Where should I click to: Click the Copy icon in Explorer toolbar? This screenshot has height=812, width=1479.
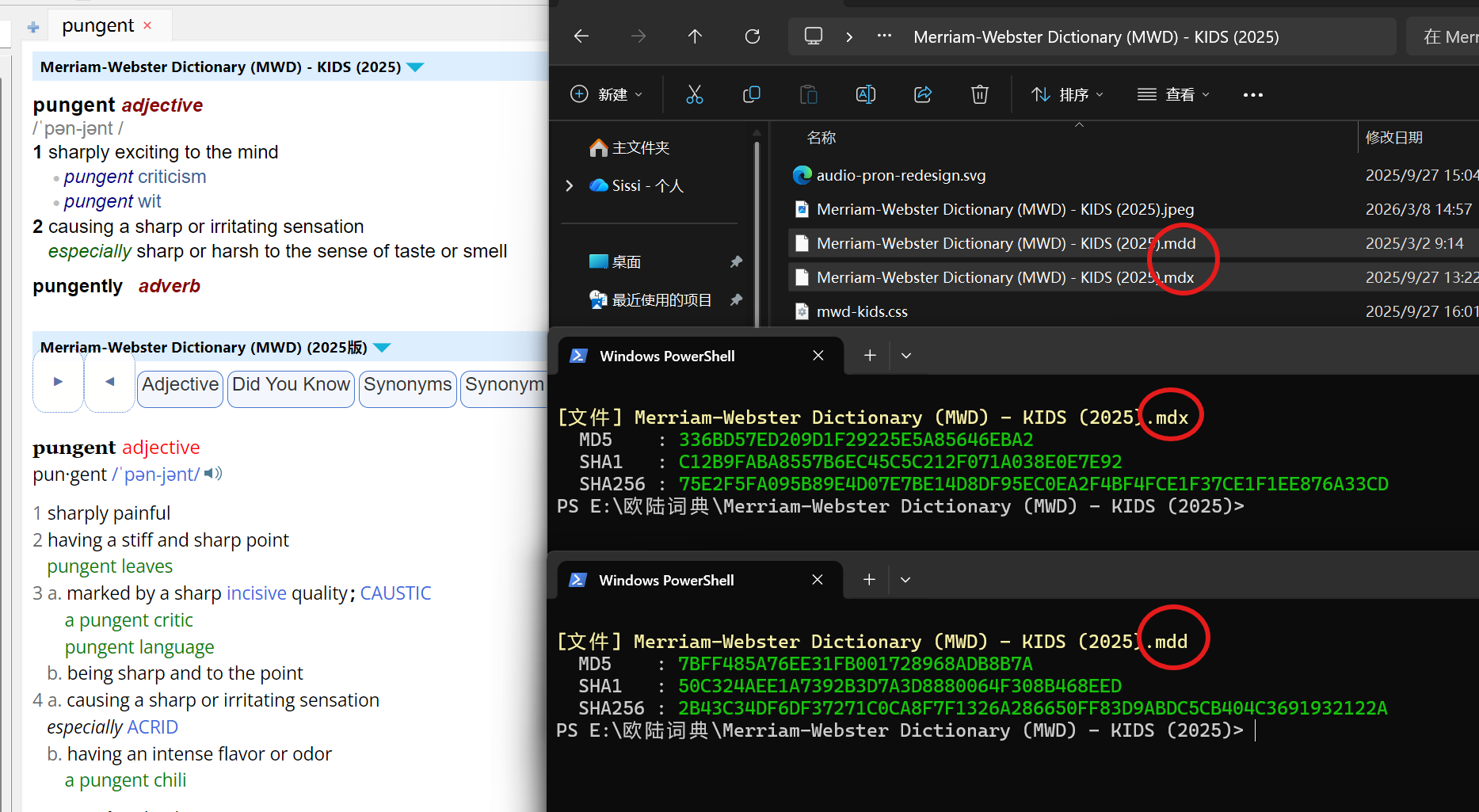pyautogui.click(x=752, y=94)
